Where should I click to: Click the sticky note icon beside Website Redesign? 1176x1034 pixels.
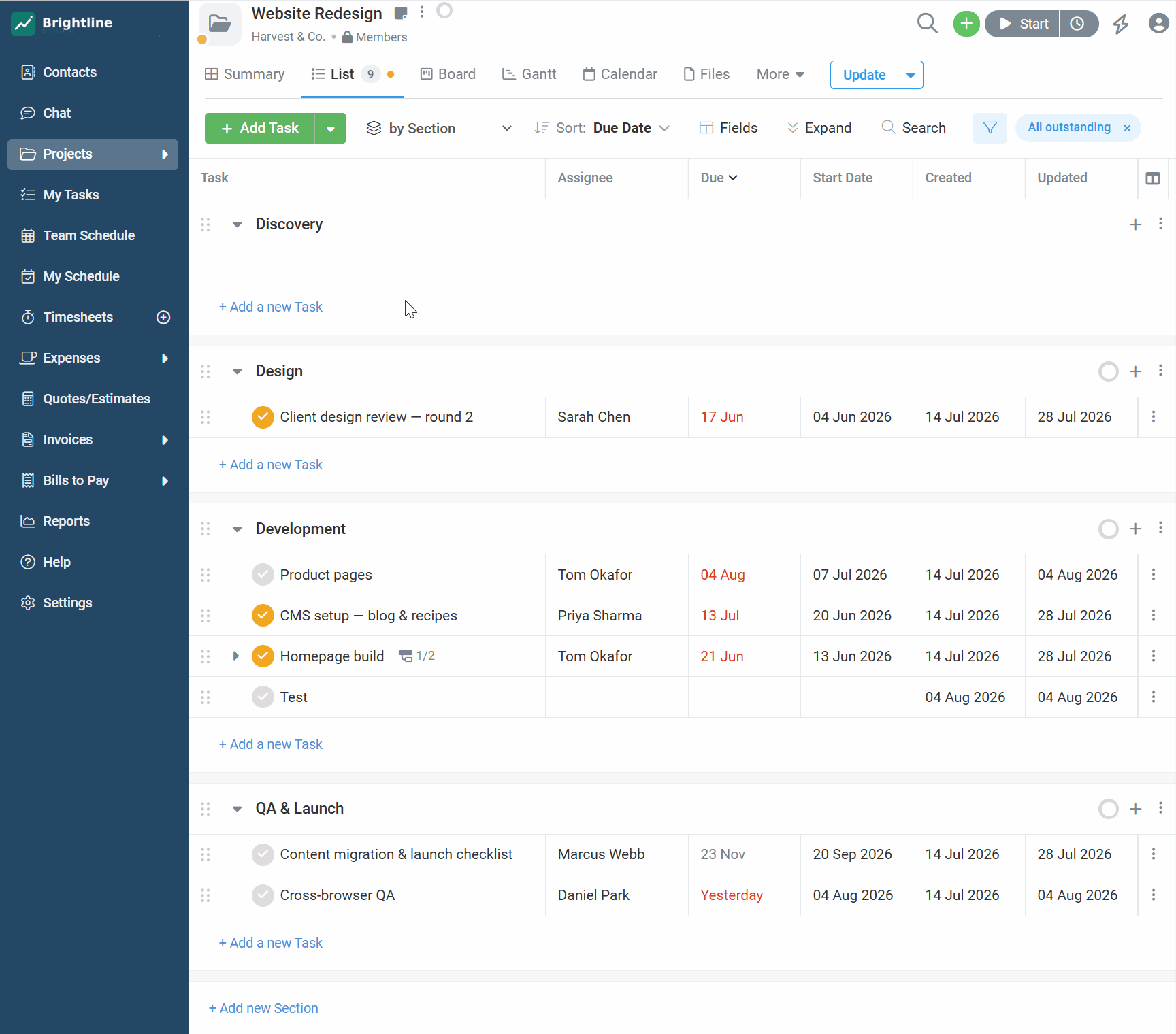point(401,13)
